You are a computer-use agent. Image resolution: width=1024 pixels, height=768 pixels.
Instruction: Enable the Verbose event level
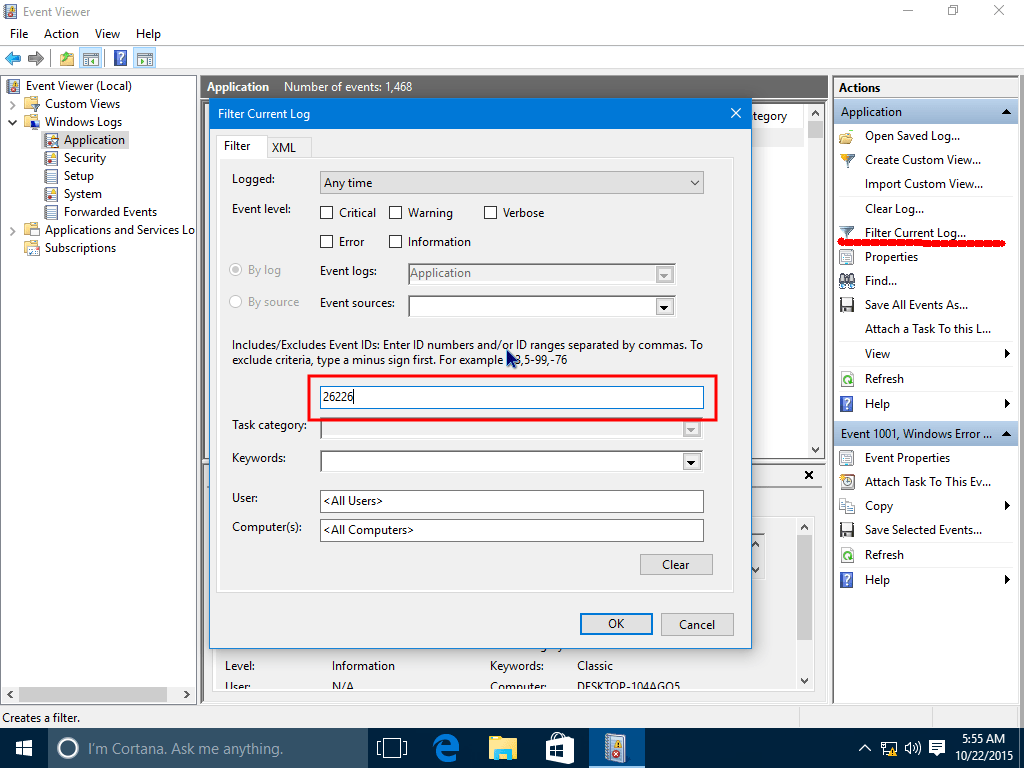[x=490, y=212]
